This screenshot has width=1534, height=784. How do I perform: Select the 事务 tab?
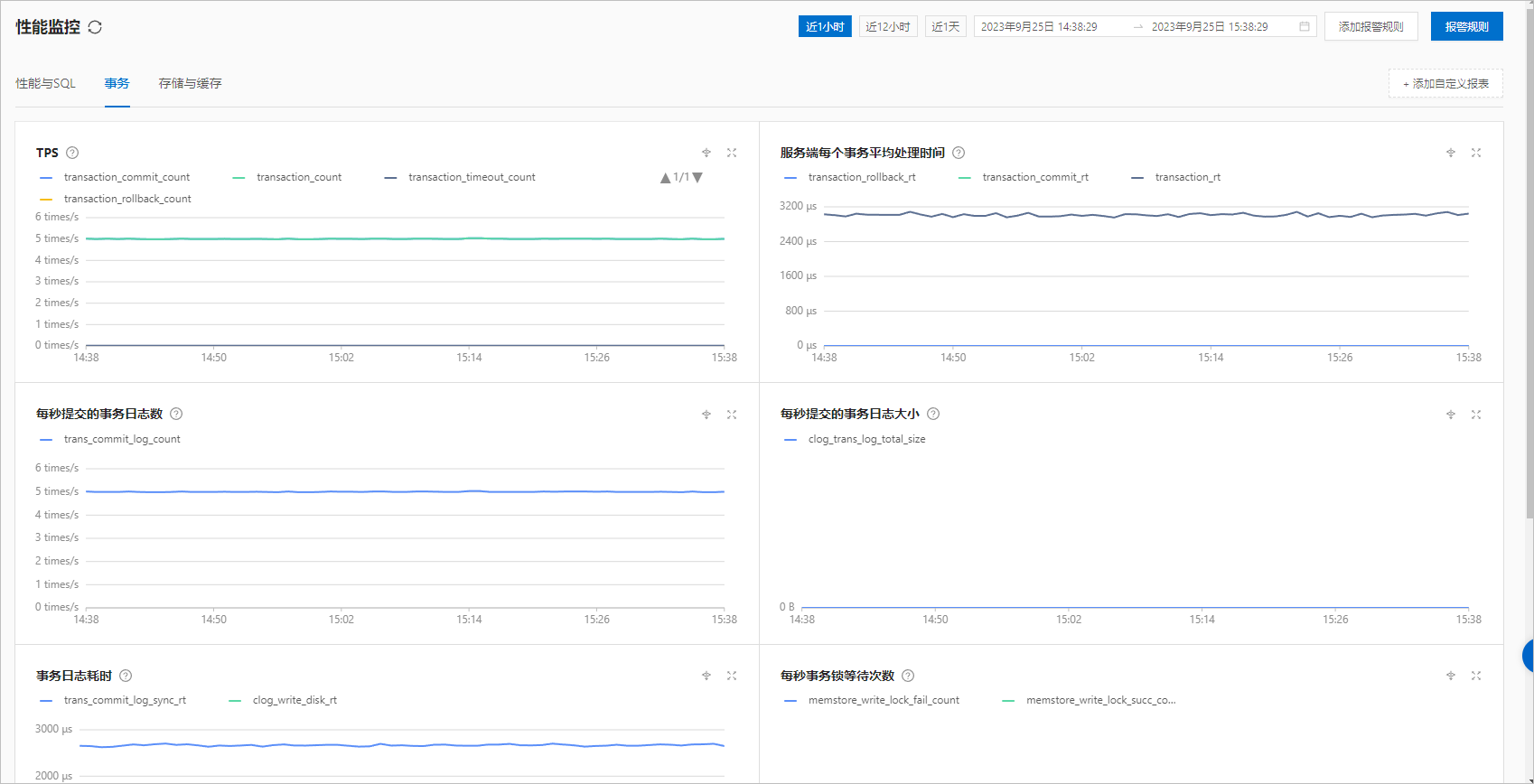pyautogui.click(x=117, y=83)
